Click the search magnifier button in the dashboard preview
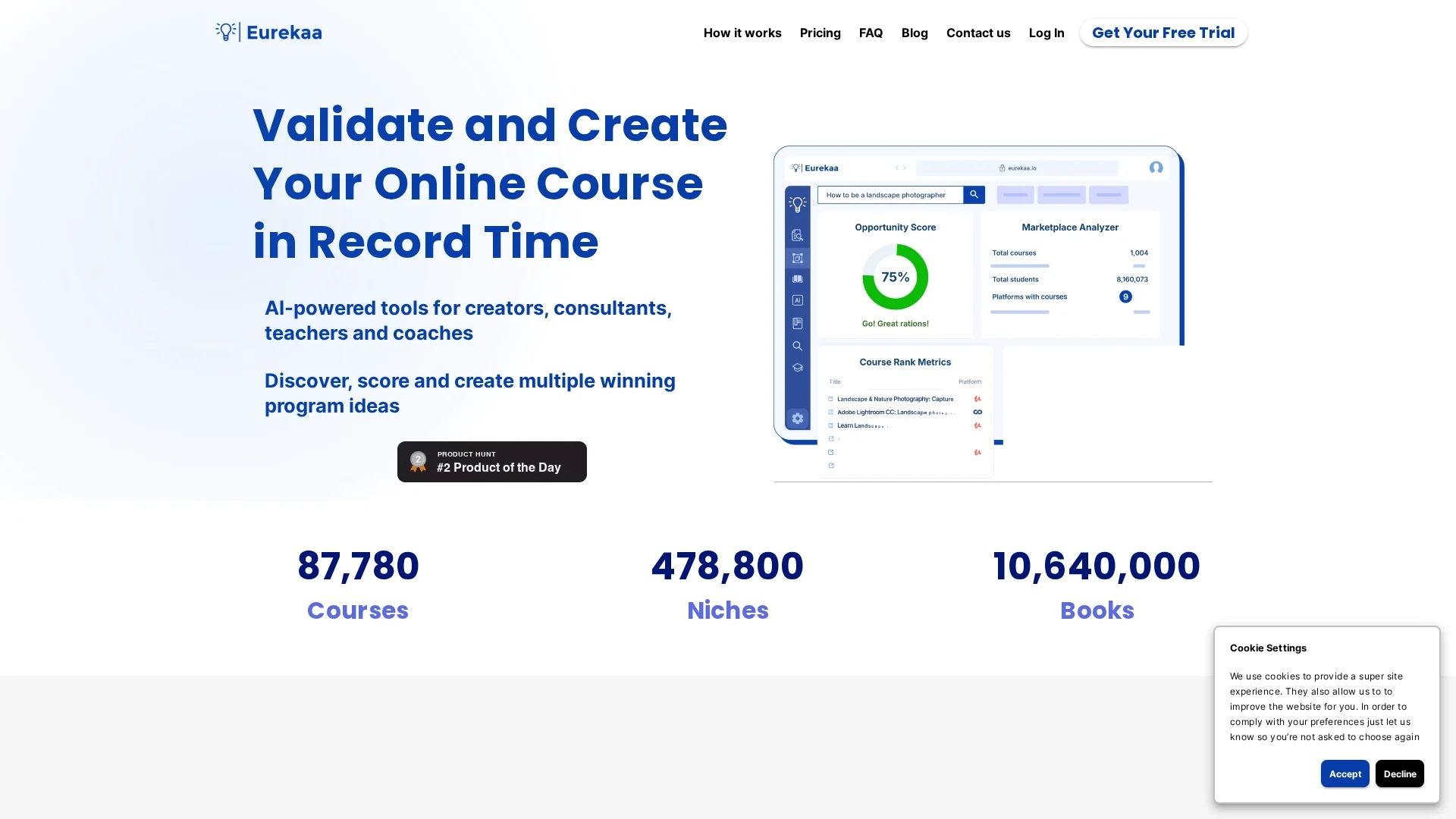This screenshot has height=819, width=1456. click(x=974, y=195)
